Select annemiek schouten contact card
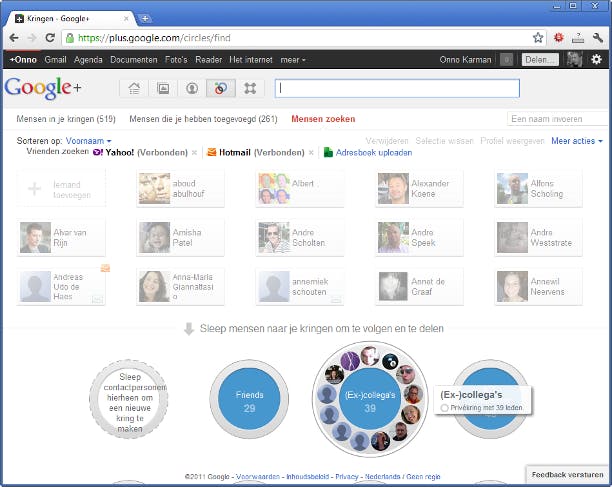Viewport: 612px width, 487px height. (300, 286)
